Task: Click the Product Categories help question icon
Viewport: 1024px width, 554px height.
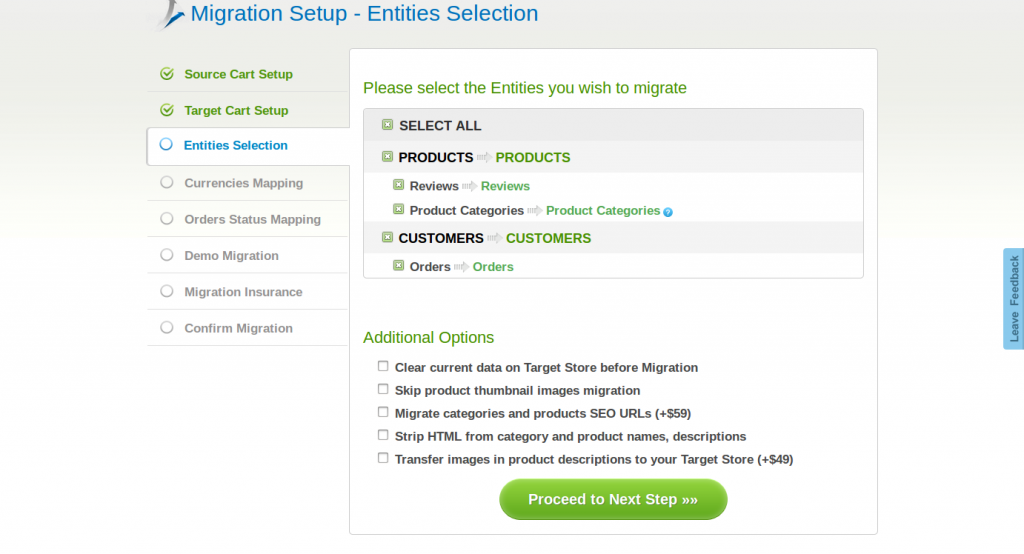Action: (668, 212)
